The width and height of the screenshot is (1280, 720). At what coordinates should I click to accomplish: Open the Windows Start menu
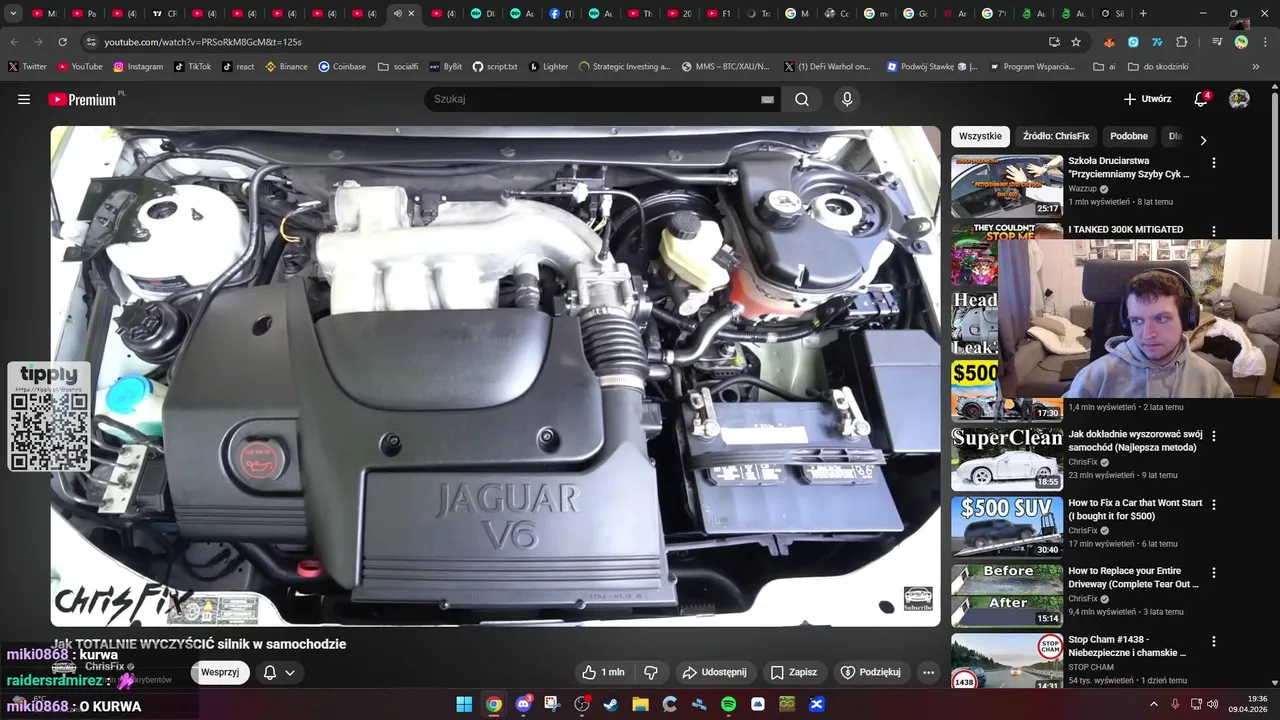464,704
